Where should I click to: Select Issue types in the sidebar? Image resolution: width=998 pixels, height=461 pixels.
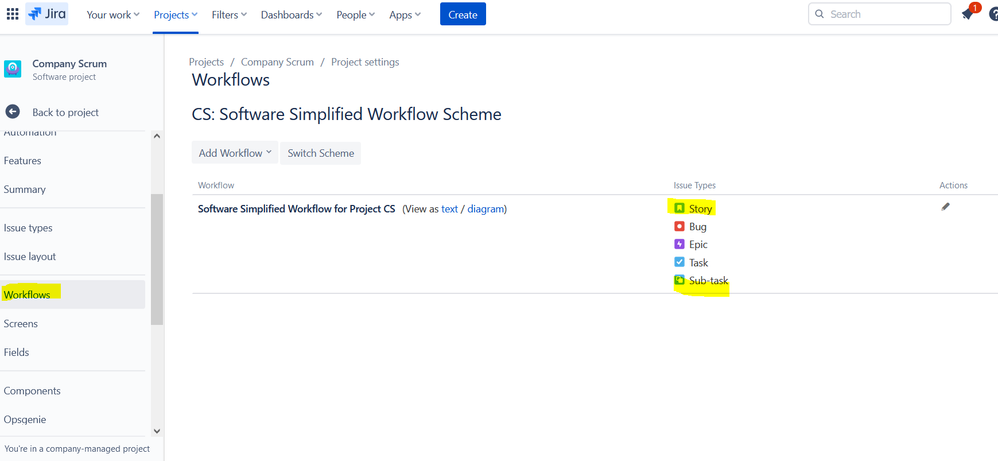(28, 228)
